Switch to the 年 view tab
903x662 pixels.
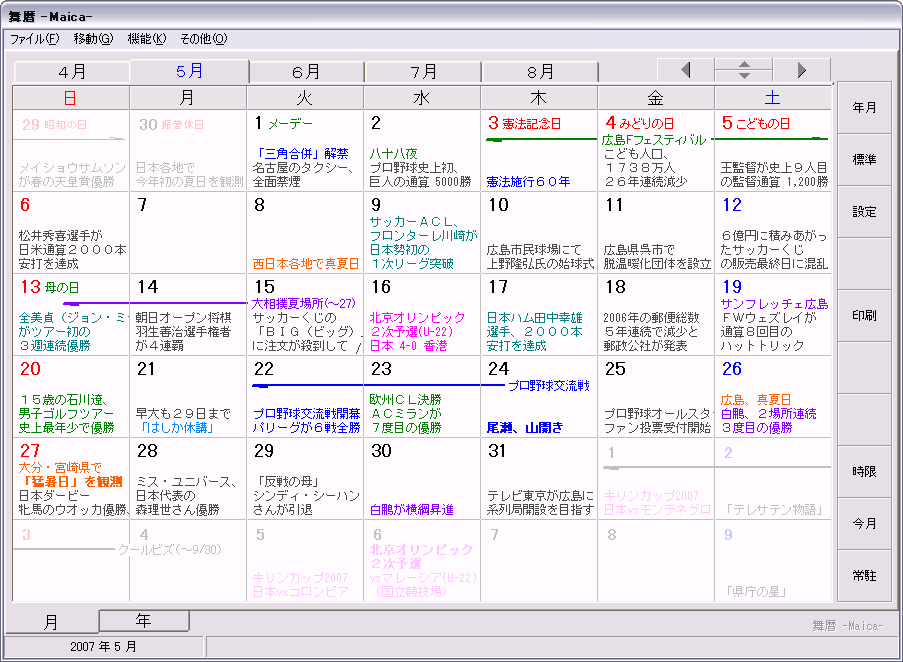point(144,621)
